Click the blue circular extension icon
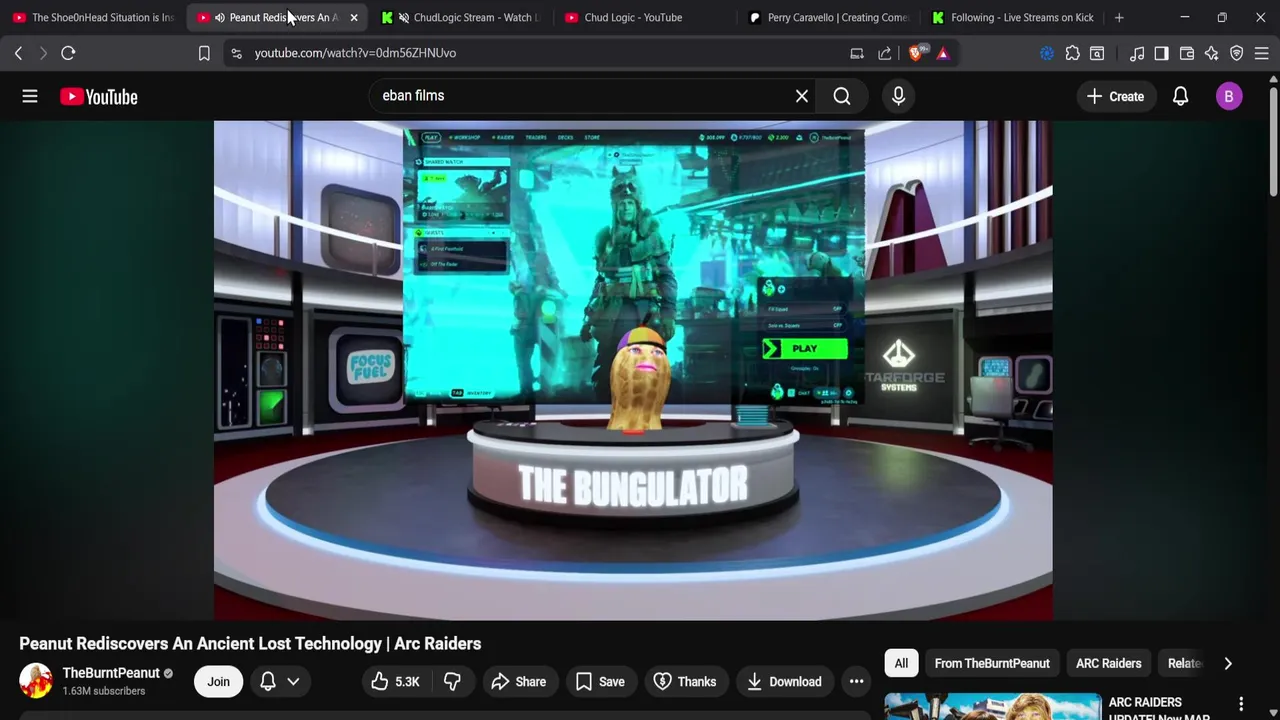1280x720 pixels. click(1047, 53)
